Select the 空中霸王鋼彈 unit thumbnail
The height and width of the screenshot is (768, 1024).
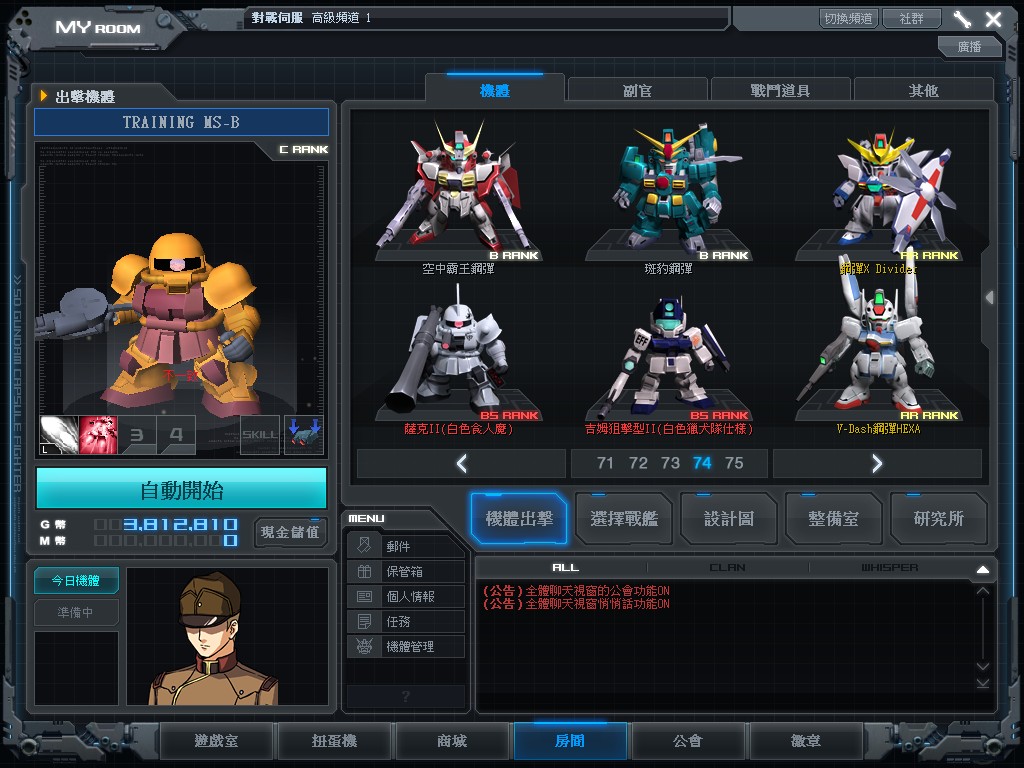click(x=458, y=193)
